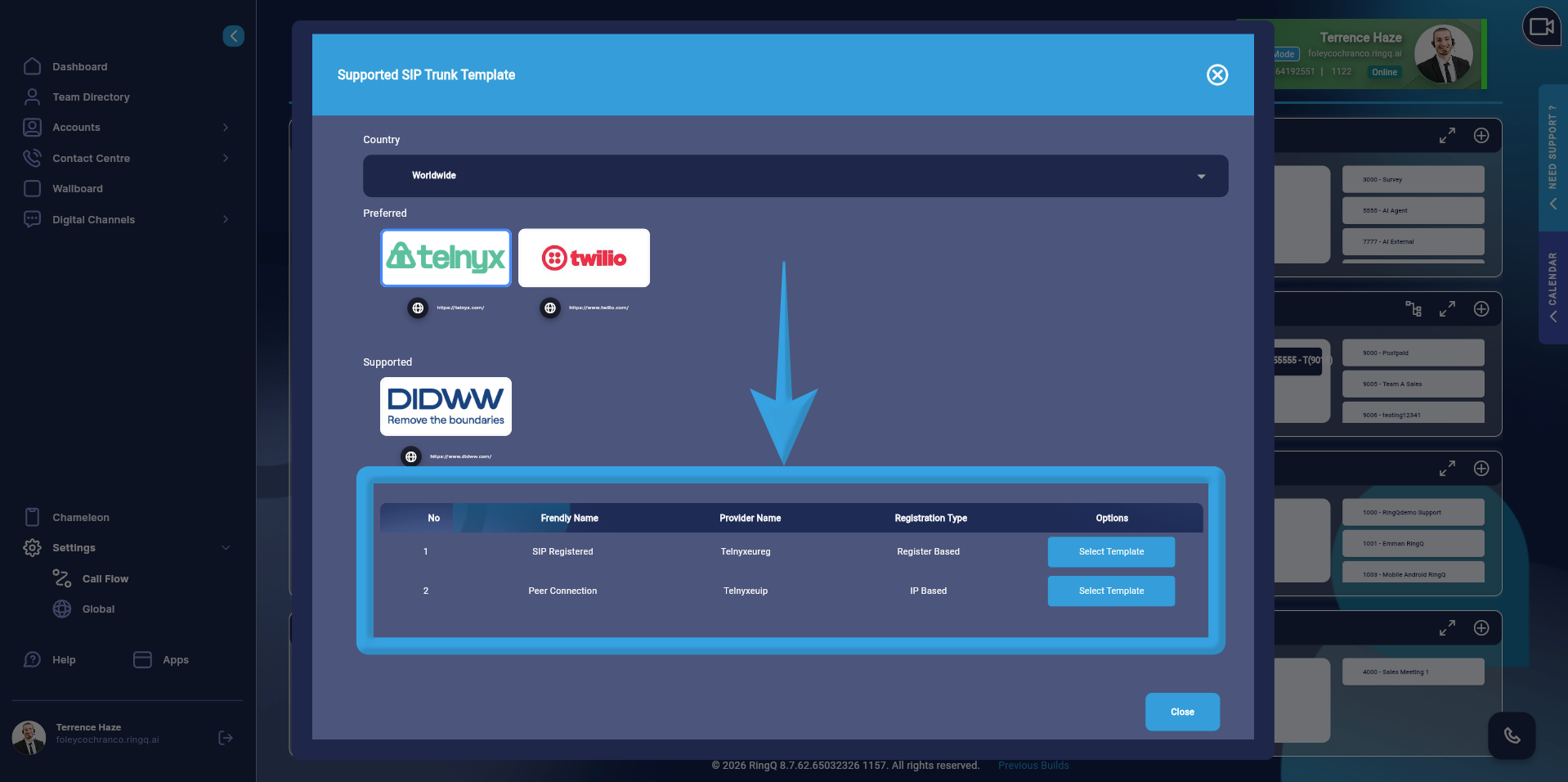
Task: Open the Country Worldwide dropdown
Action: tap(795, 176)
